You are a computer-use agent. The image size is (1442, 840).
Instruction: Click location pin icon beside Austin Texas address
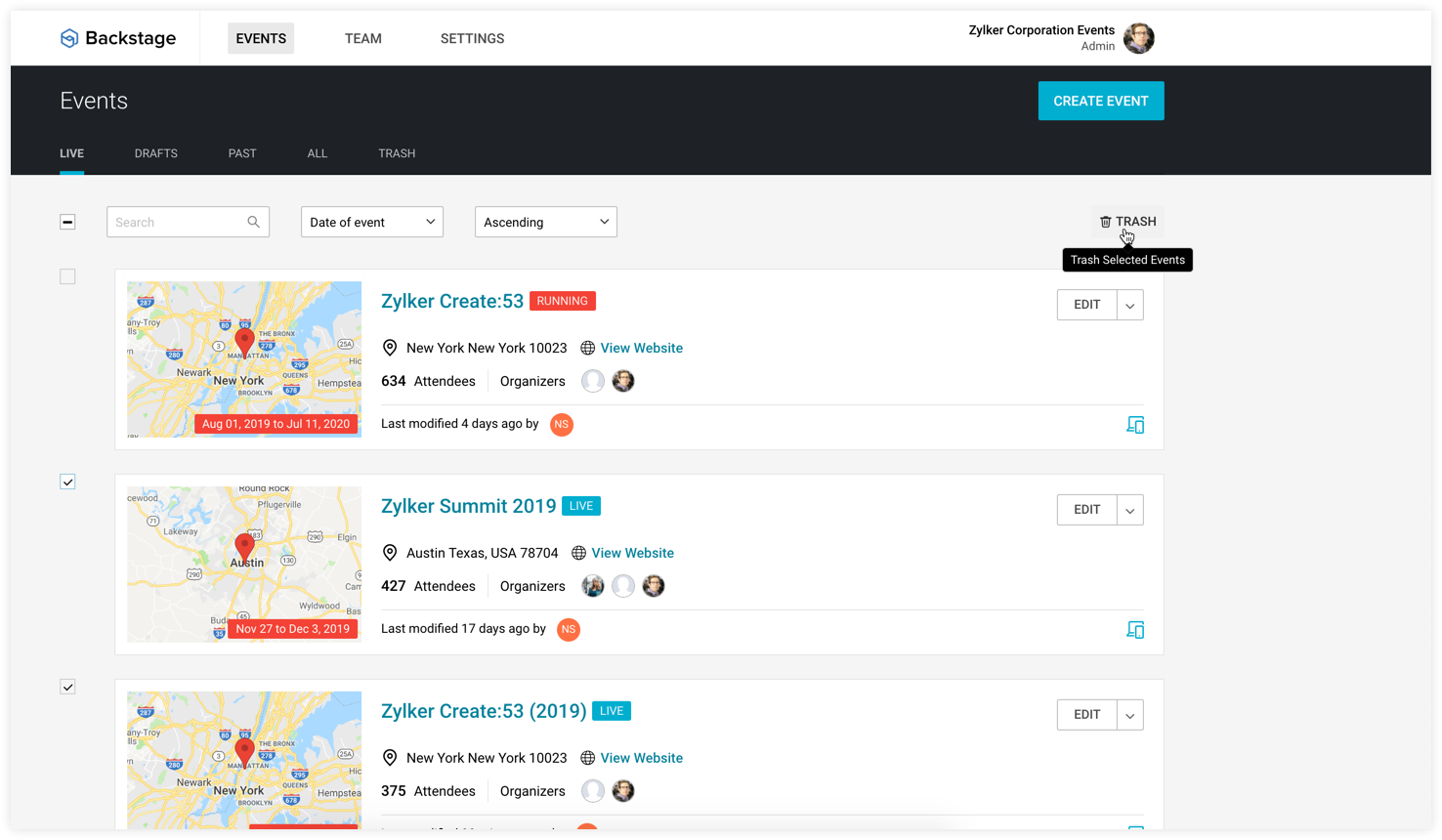click(x=390, y=553)
